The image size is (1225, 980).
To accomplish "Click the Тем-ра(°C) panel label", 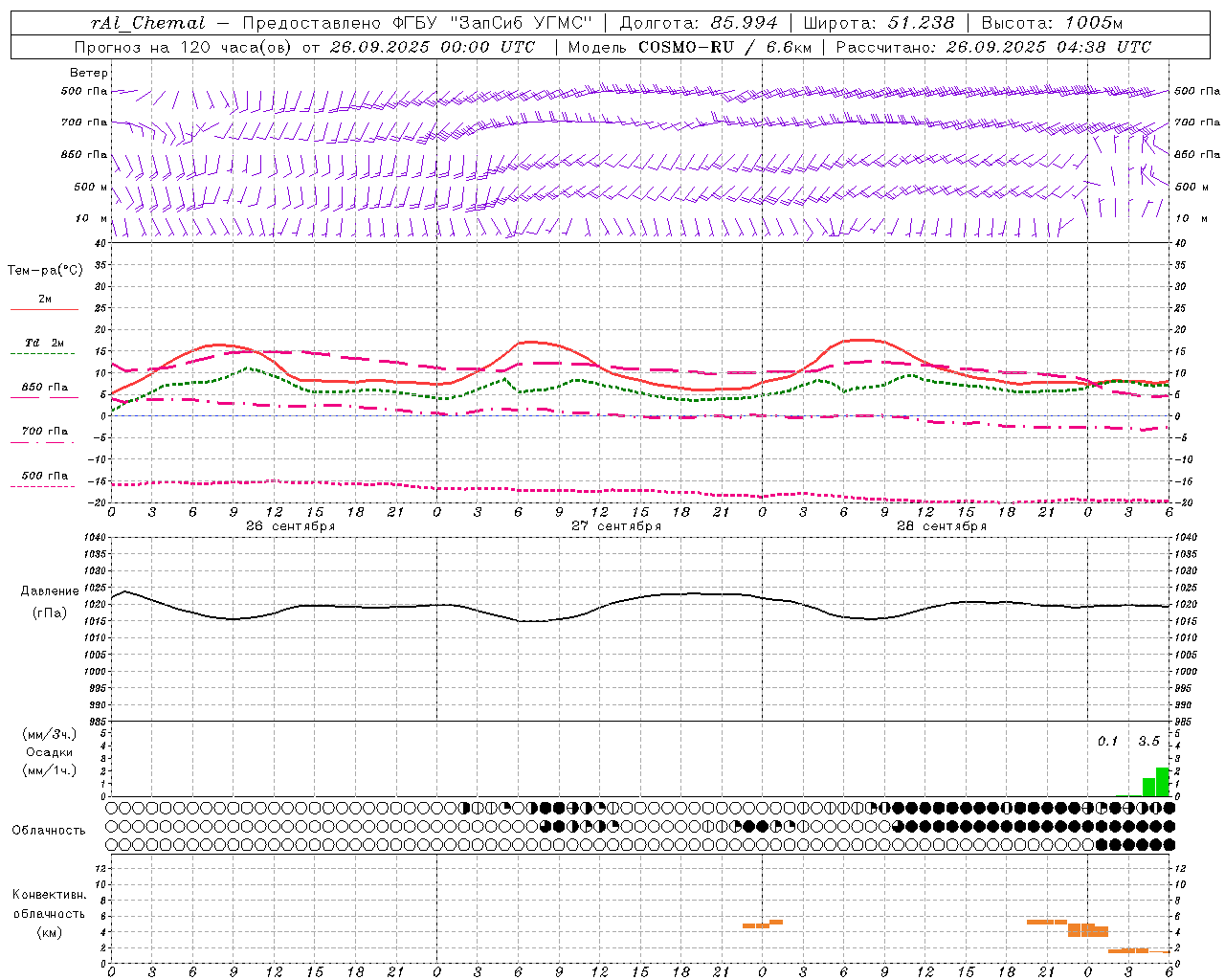I will 45,271.
